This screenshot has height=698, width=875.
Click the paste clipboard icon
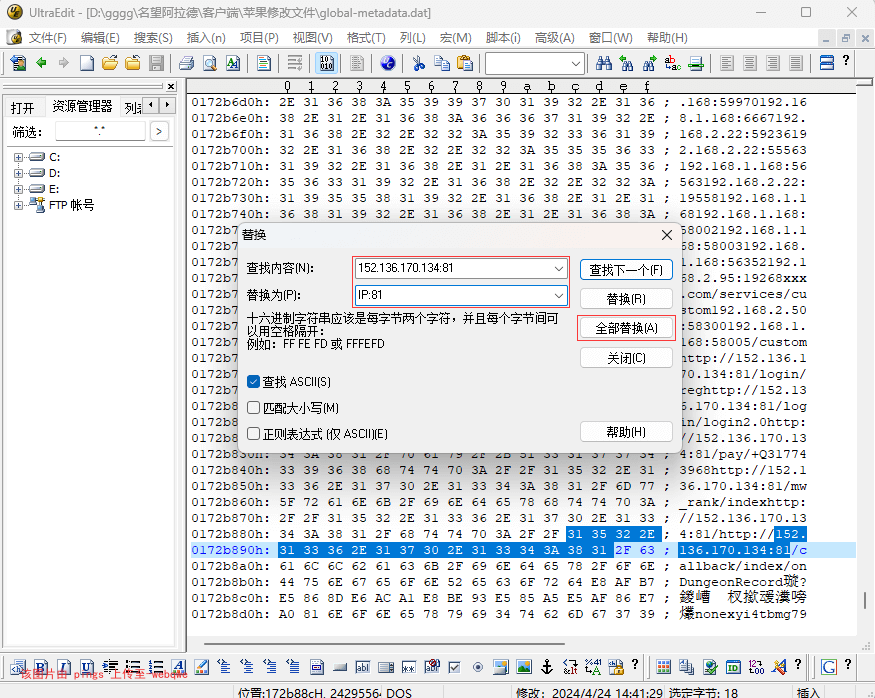(464, 62)
